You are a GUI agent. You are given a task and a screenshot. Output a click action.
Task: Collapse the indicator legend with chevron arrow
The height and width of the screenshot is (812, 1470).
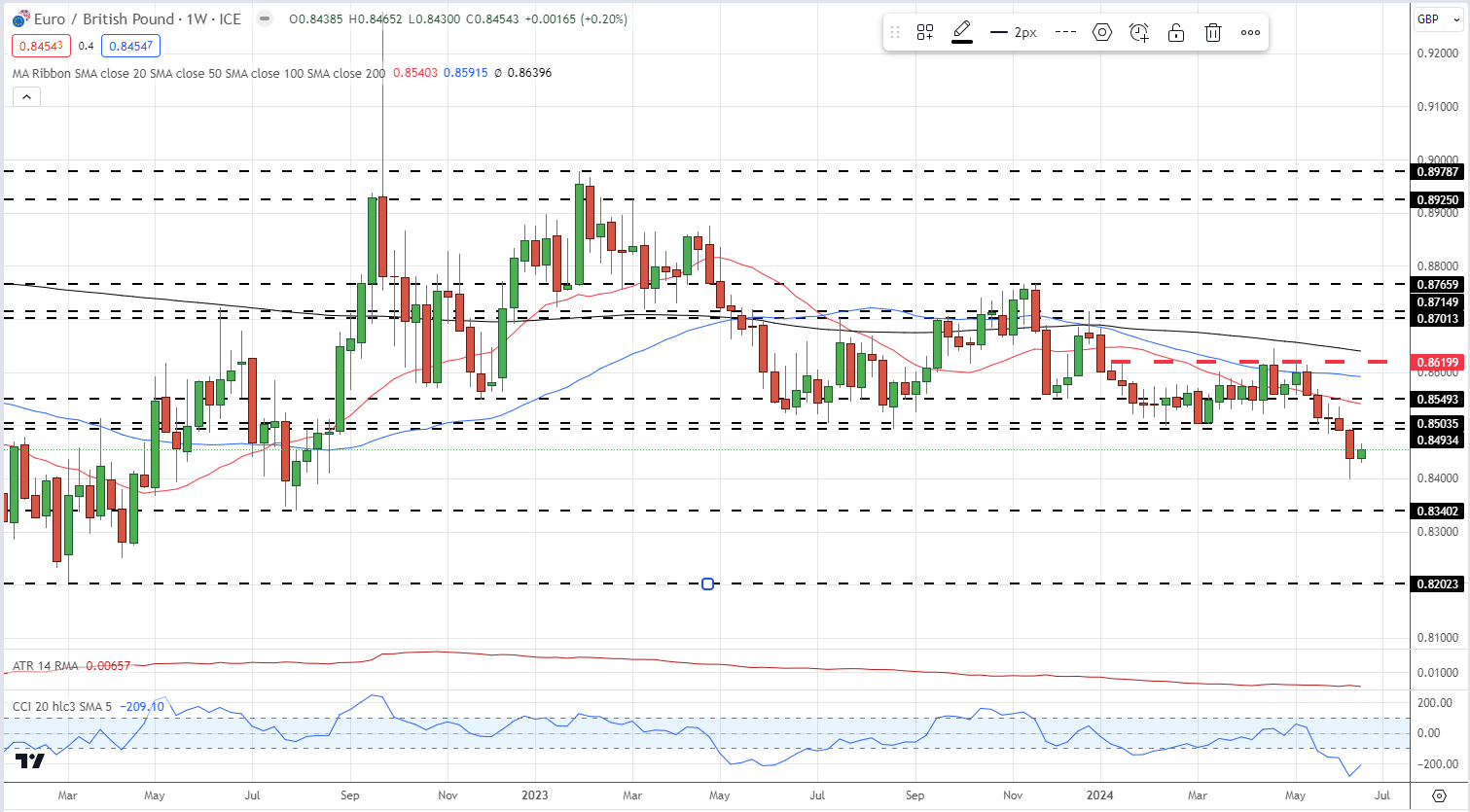point(26,96)
